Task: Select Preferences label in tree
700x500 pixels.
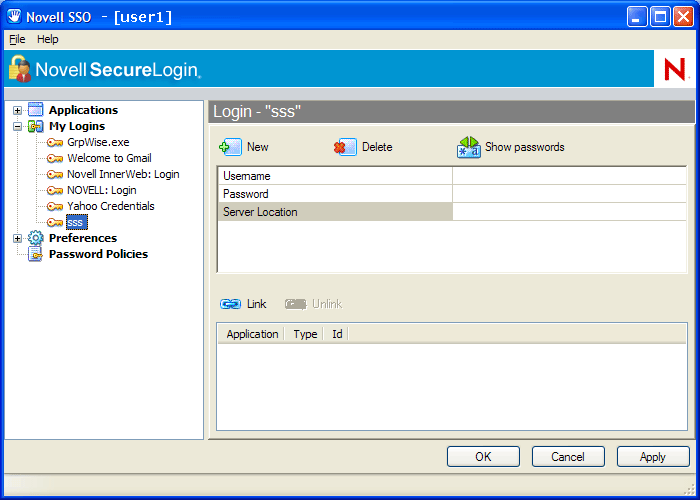Action: coord(83,238)
